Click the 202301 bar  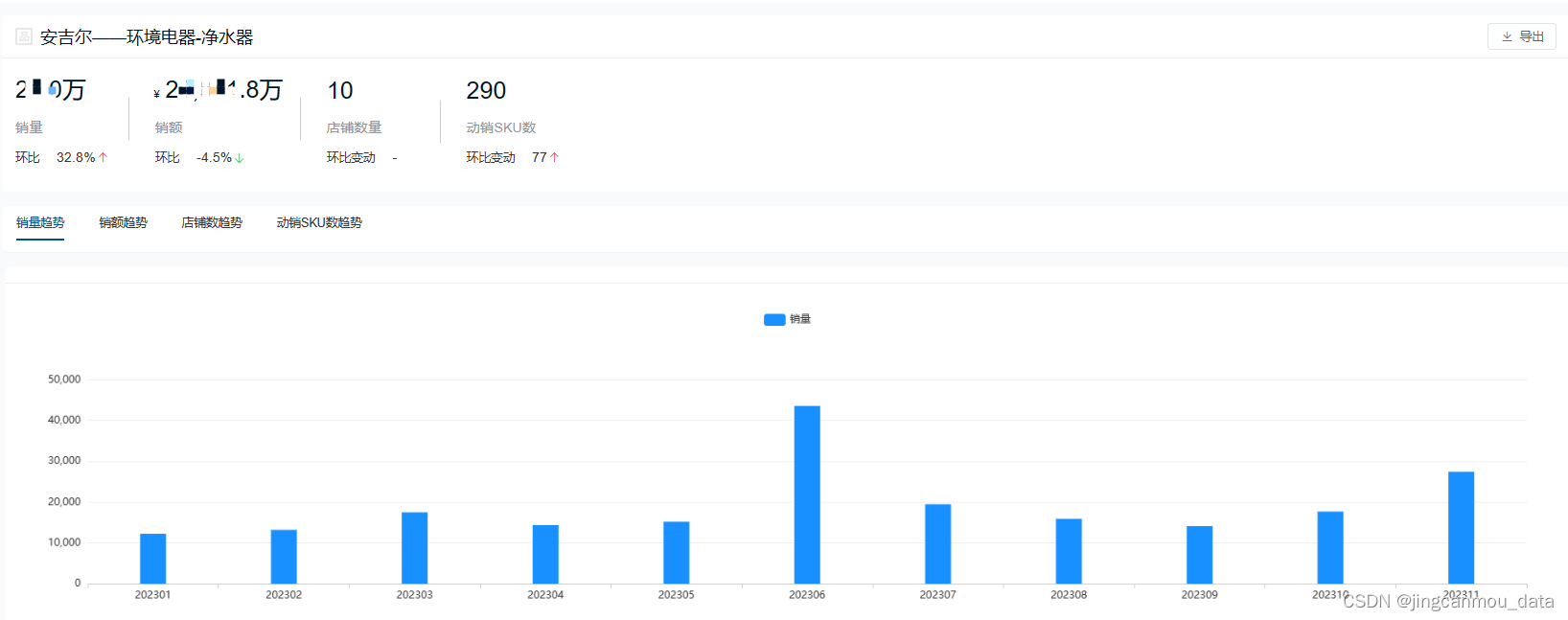coord(152,559)
